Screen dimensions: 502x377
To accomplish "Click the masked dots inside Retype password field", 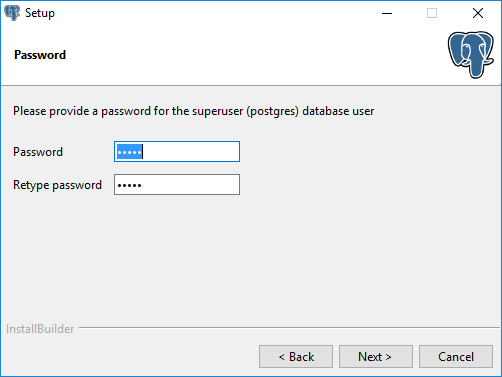I will click(130, 185).
